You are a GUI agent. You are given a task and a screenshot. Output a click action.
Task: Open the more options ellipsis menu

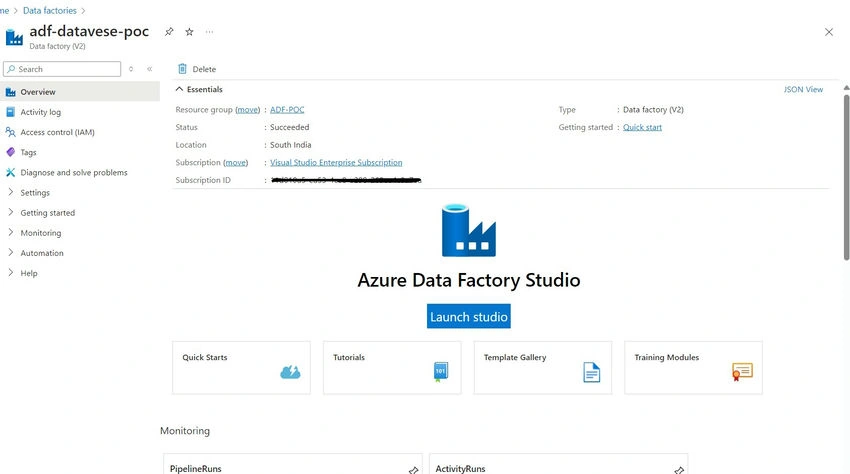[x=209, y=32]
